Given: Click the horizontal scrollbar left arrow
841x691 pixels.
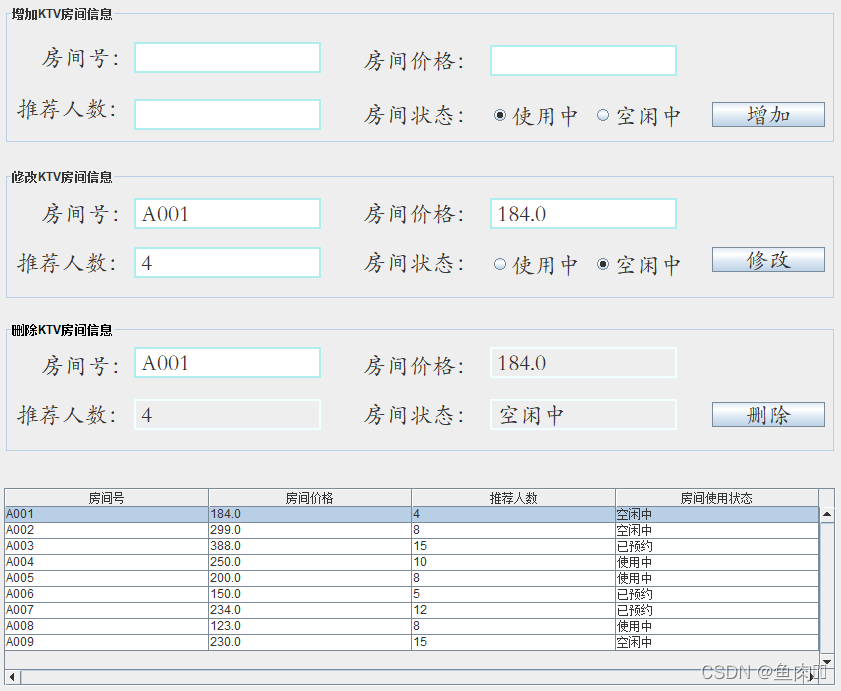Looking at the screenshot, I should pyautogui.click(x=12, y=677).
